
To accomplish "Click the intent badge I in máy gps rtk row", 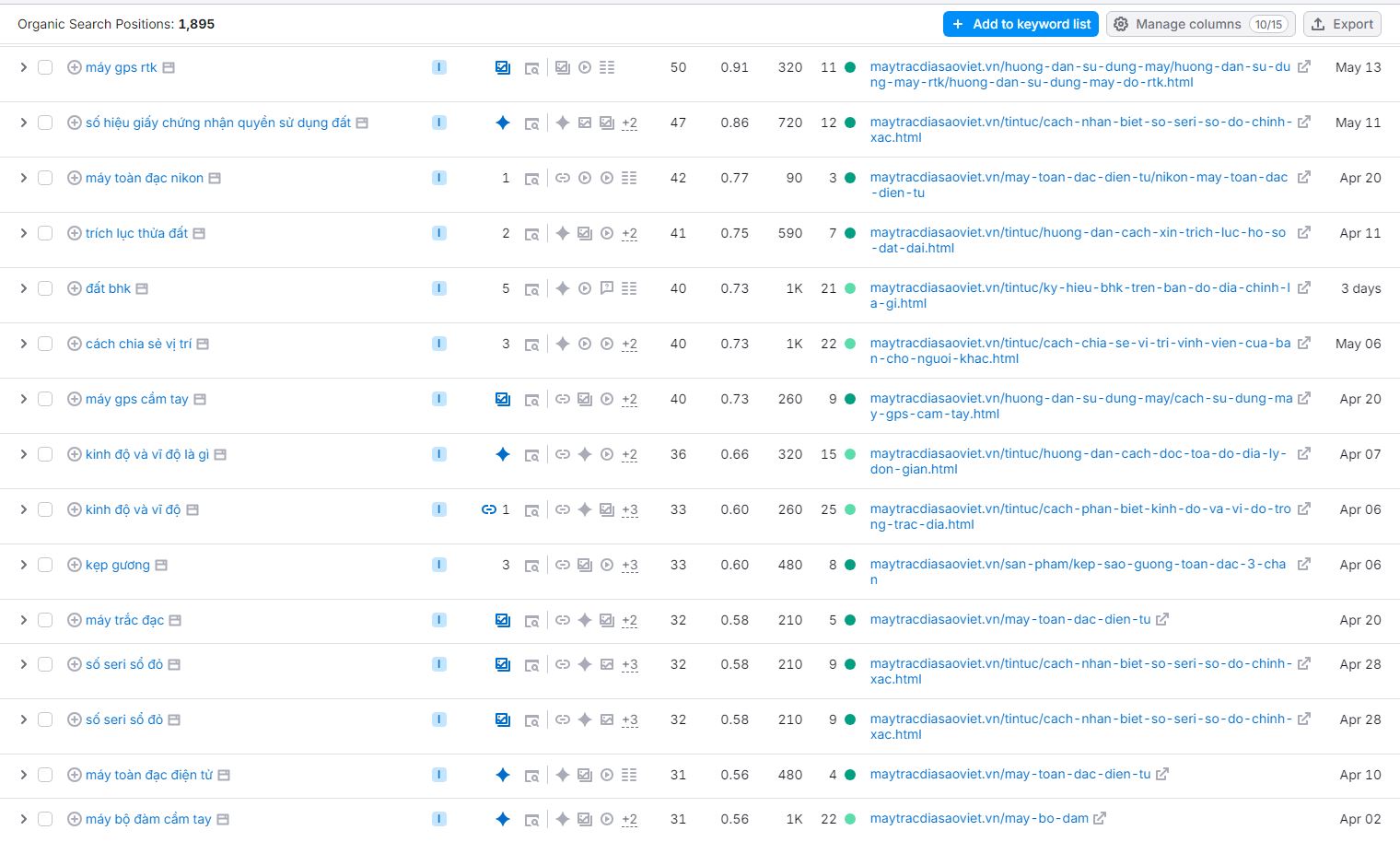I will click(x=439, y=67).
